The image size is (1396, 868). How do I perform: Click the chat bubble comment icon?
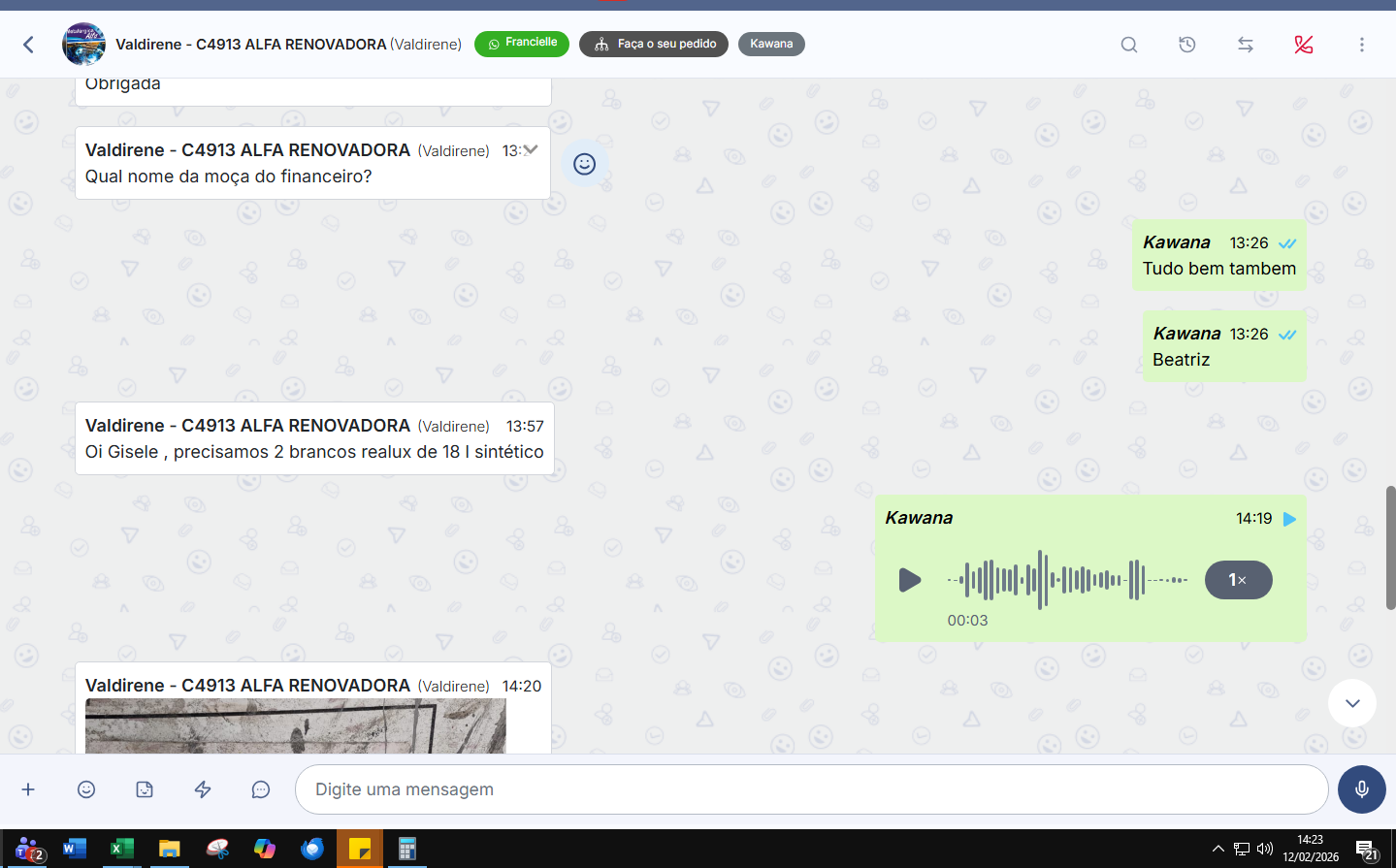(x=261, y=789)
